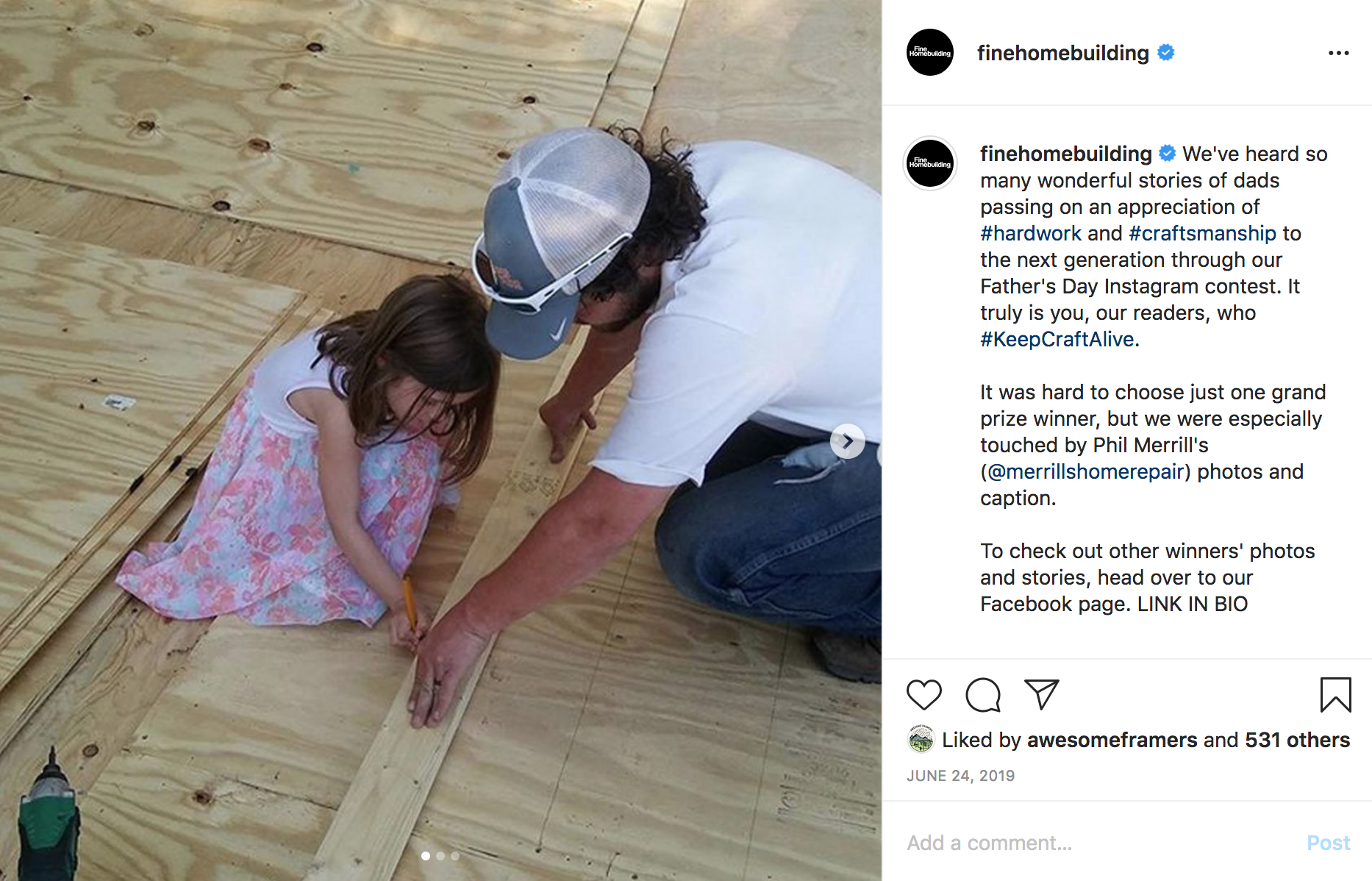
Task: Like the post with the heart icon
Action: point(923,695)
